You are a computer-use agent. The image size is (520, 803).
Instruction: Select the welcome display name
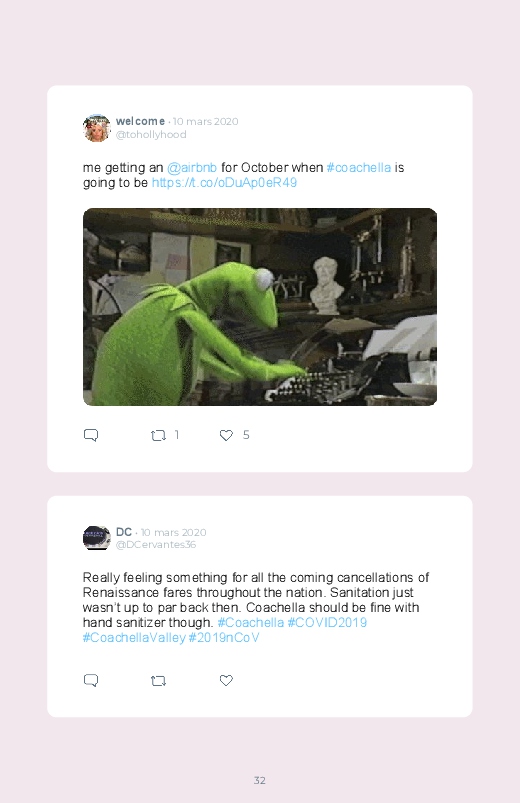click(140, 121)
